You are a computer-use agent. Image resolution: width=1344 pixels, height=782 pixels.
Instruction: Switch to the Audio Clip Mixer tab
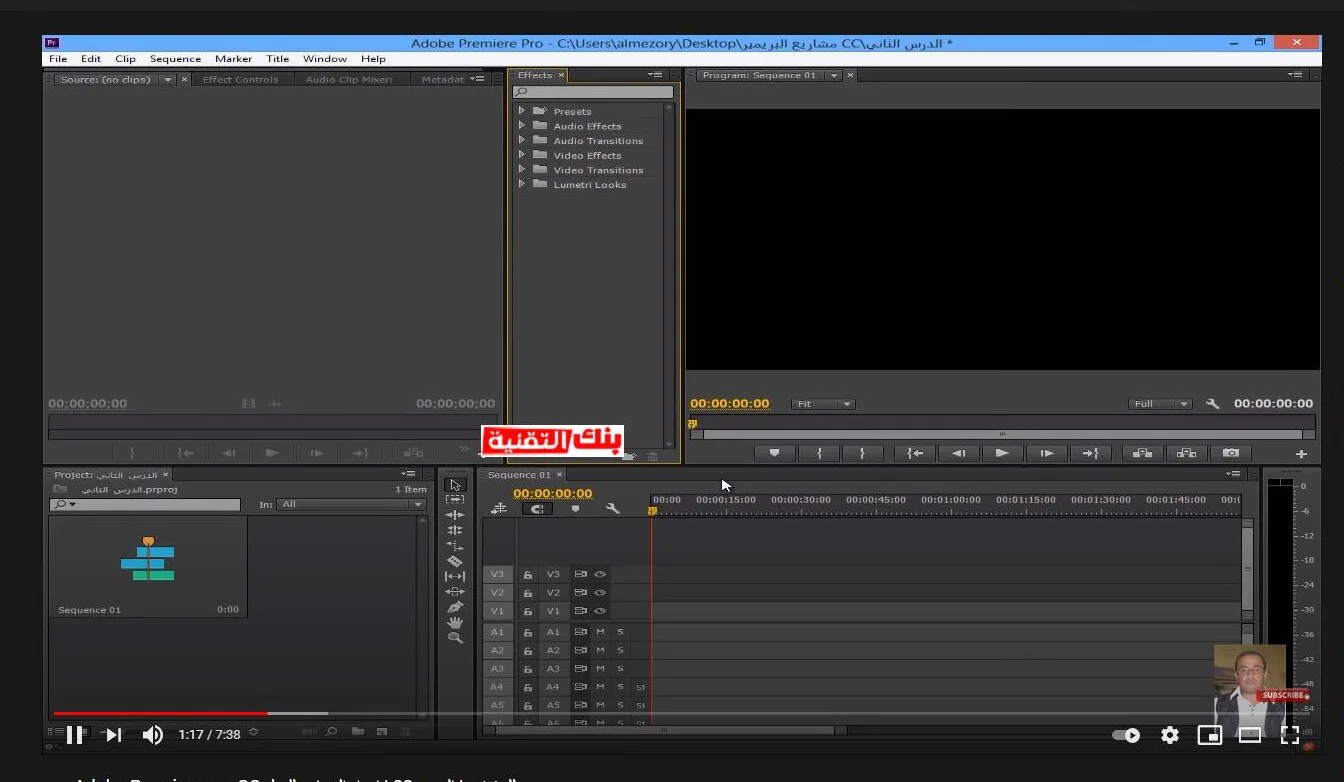[349, 79]
